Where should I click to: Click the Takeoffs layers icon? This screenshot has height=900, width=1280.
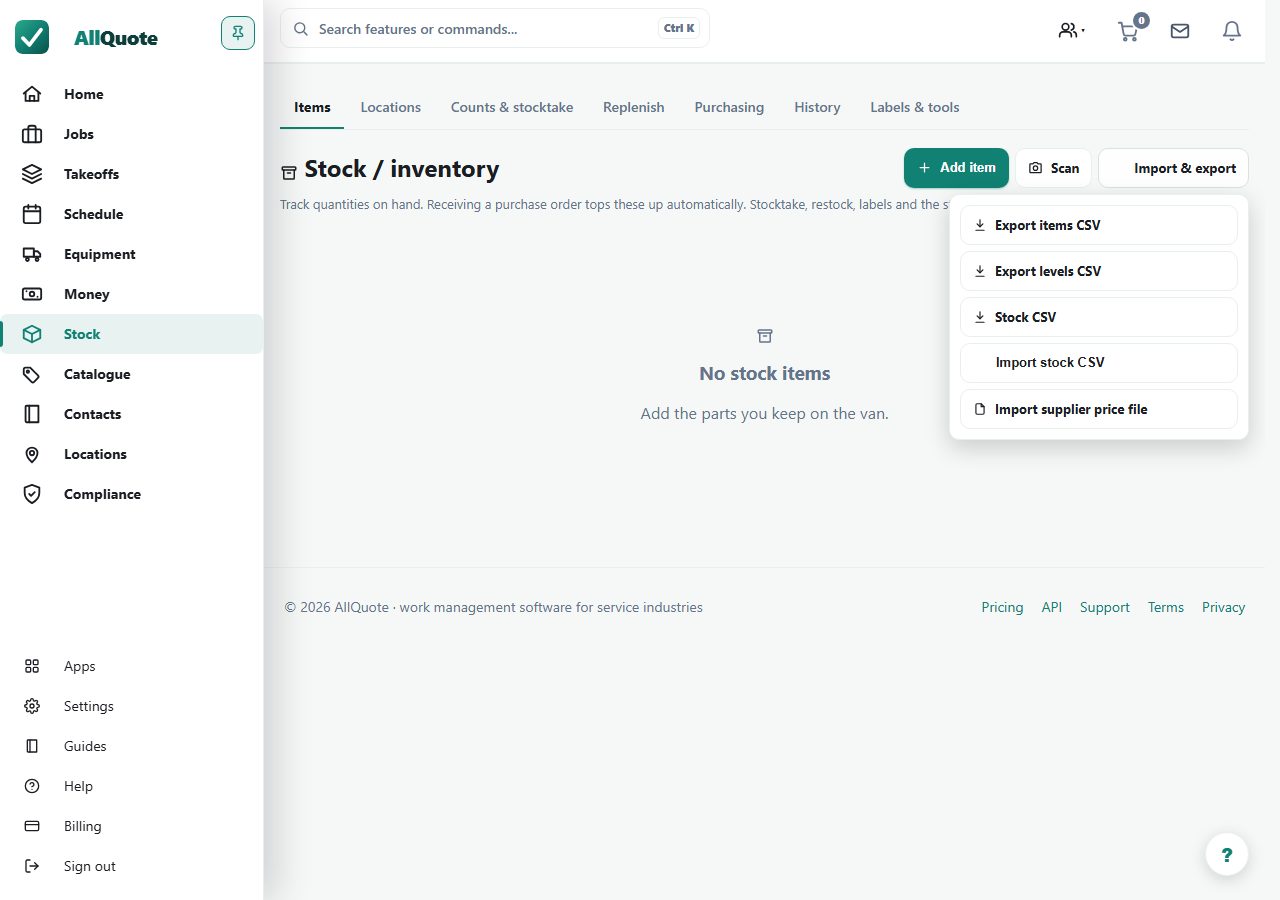point(32,174)
